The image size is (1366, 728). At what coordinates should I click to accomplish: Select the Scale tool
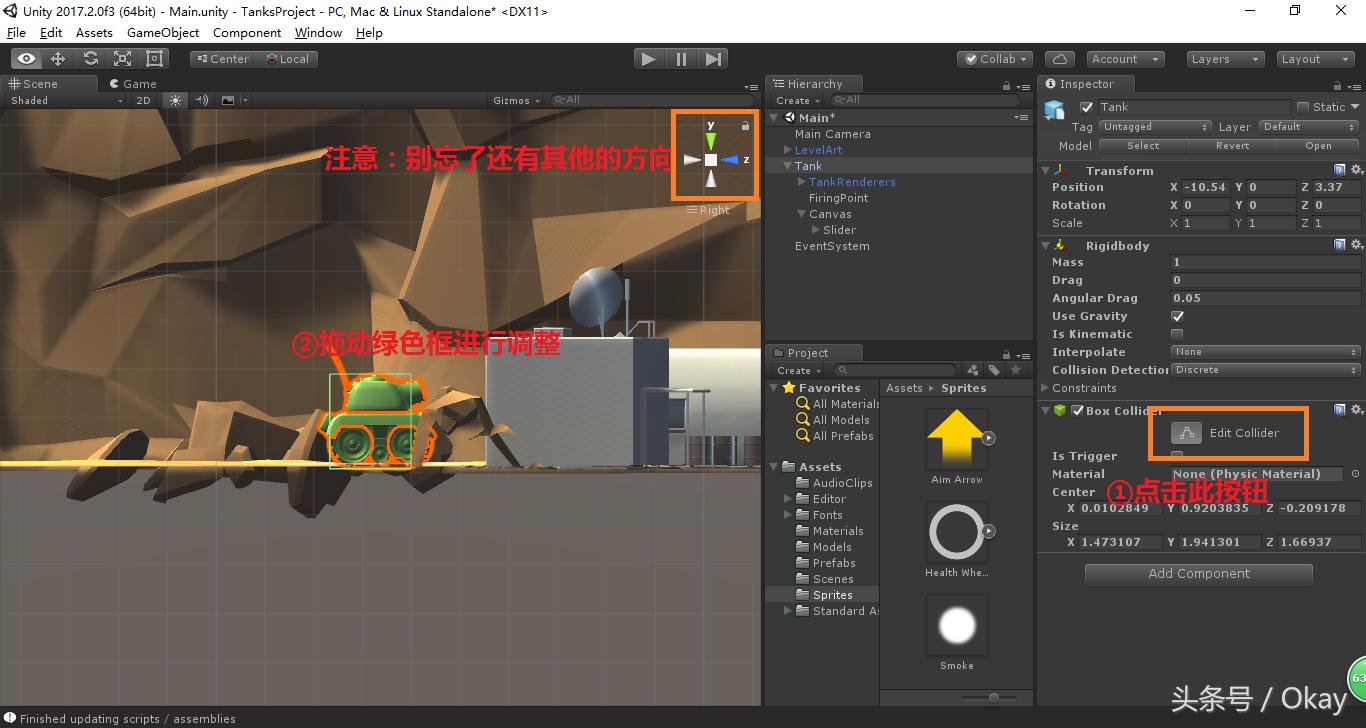click(x=121, y=58)
